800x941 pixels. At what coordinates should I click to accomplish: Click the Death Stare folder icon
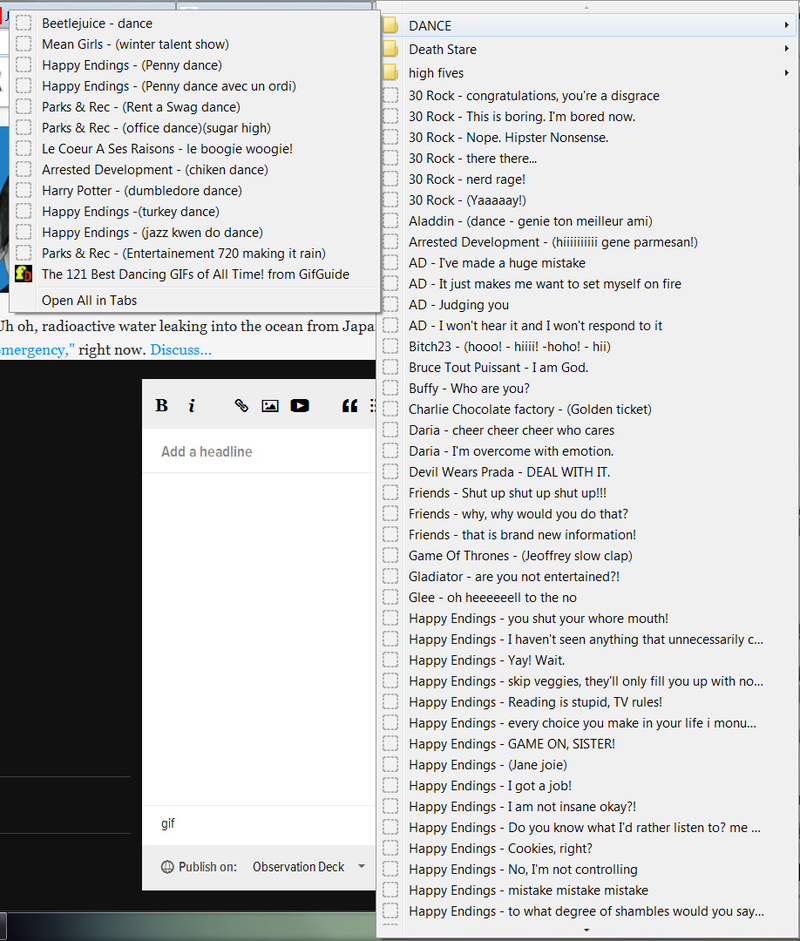coord(391,49)
